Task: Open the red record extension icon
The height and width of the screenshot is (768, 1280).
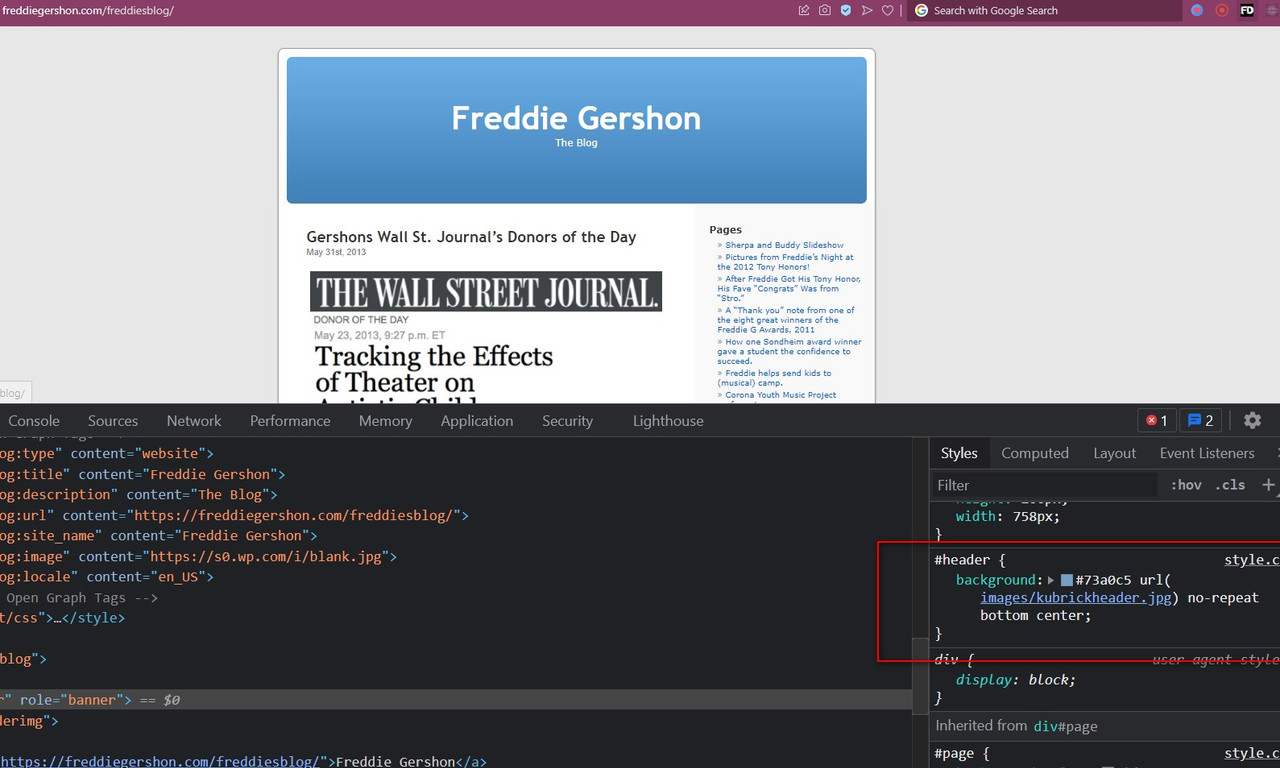Action: (1222, 11)
